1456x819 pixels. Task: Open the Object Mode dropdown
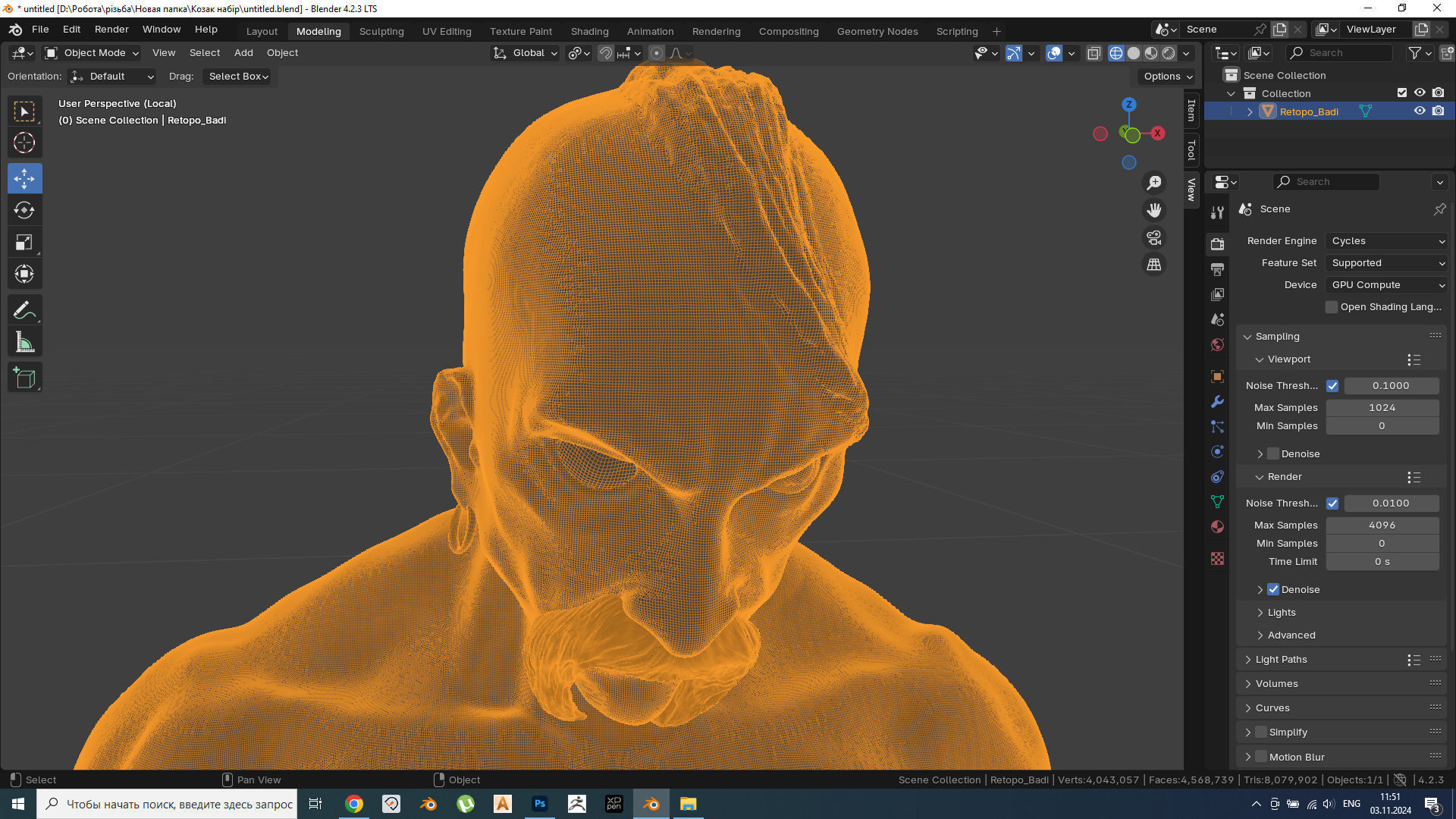click(93, 53)
